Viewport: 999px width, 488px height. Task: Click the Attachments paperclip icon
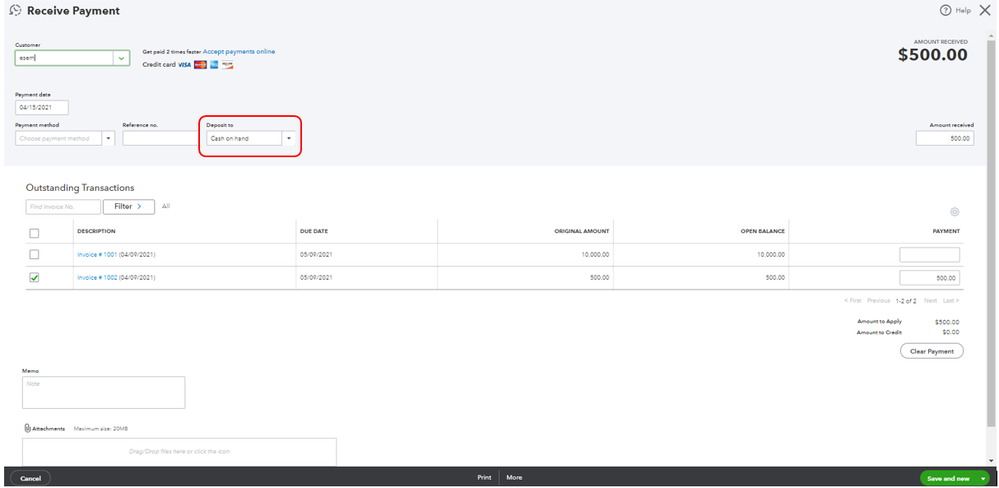tap(27, 429)
